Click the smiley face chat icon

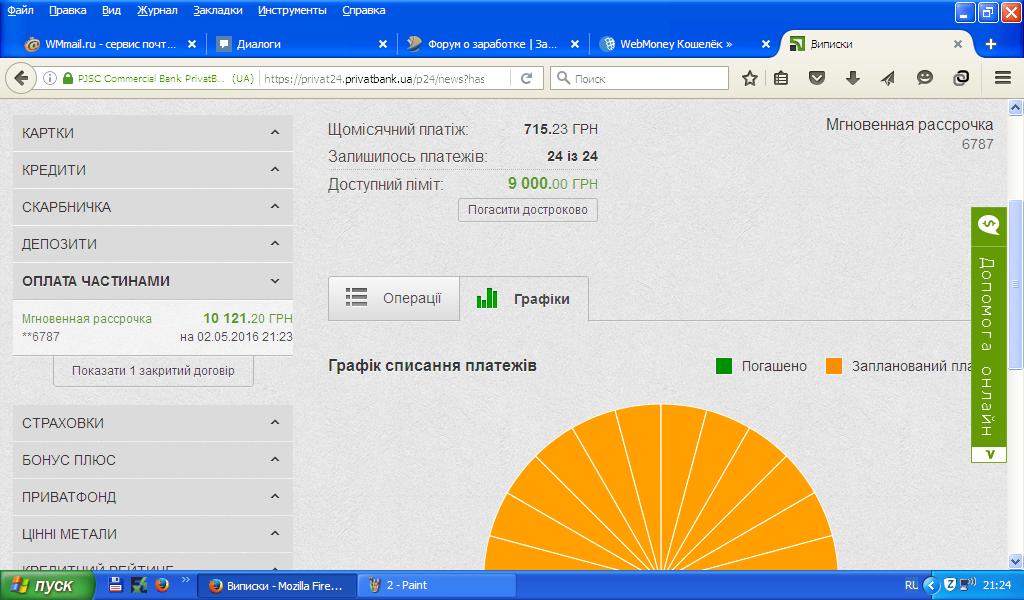click(925, 78)
